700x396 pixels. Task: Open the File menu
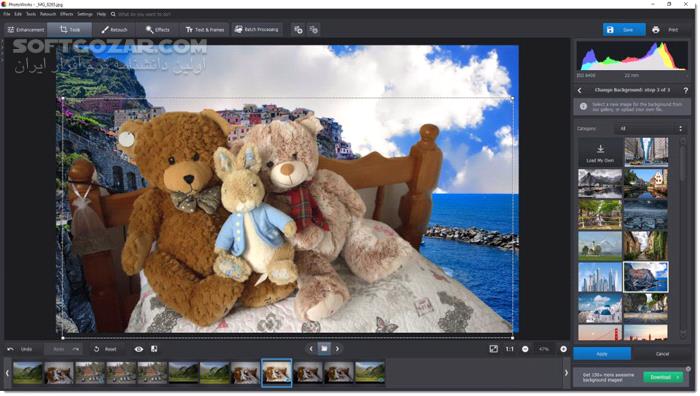(x=7, y=14)
